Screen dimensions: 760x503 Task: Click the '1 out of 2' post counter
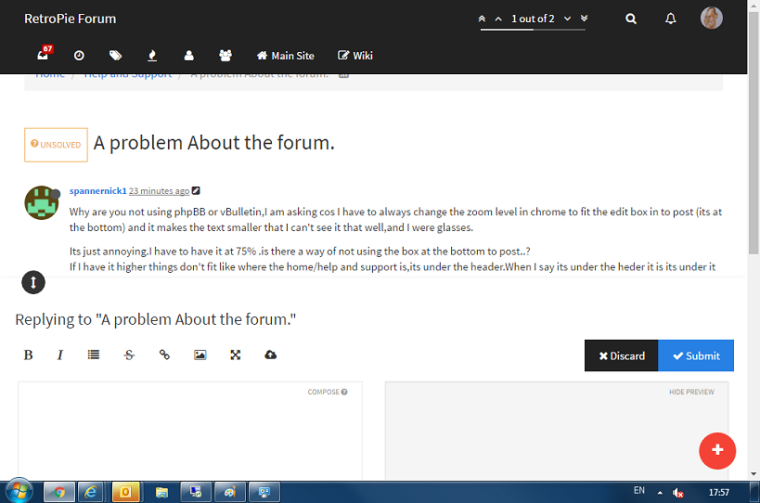tap(533, 18)
